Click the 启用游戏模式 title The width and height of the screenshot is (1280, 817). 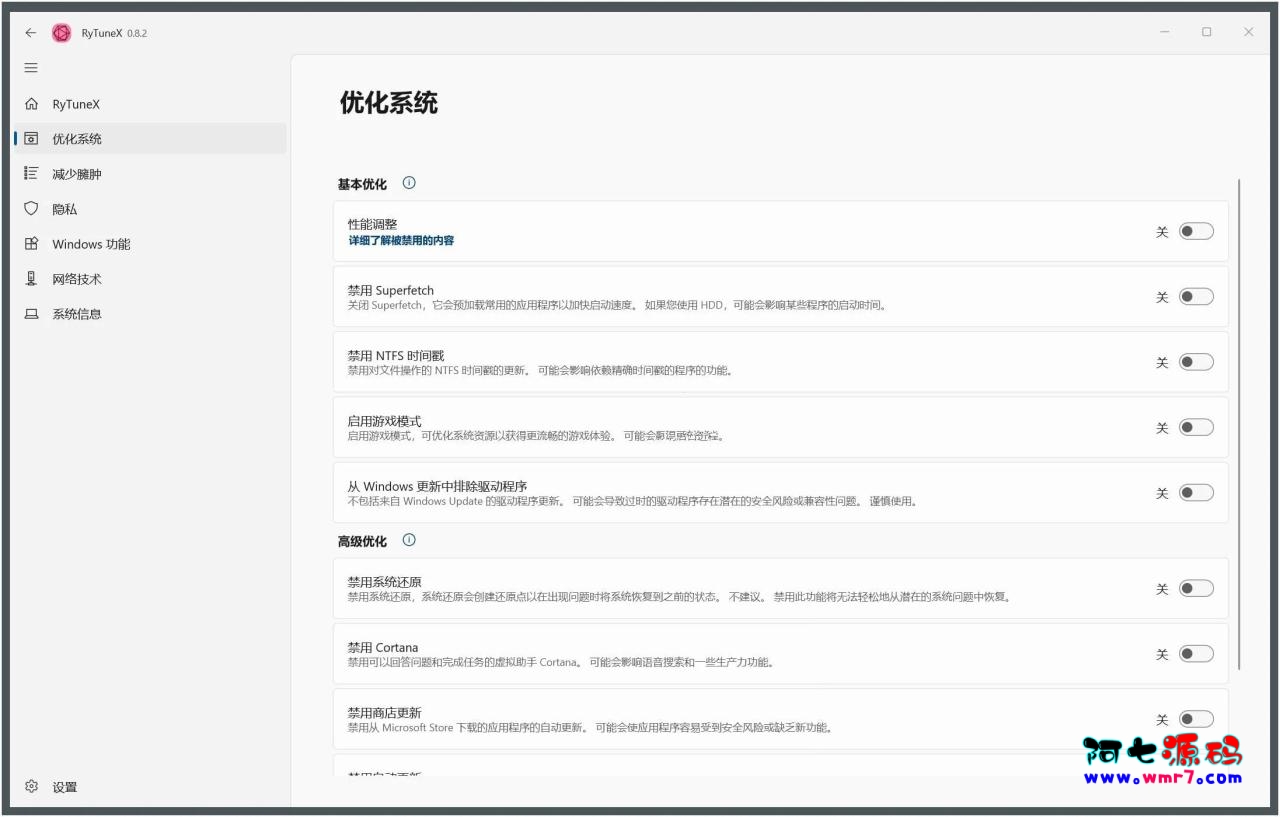[x=384, y=421]
